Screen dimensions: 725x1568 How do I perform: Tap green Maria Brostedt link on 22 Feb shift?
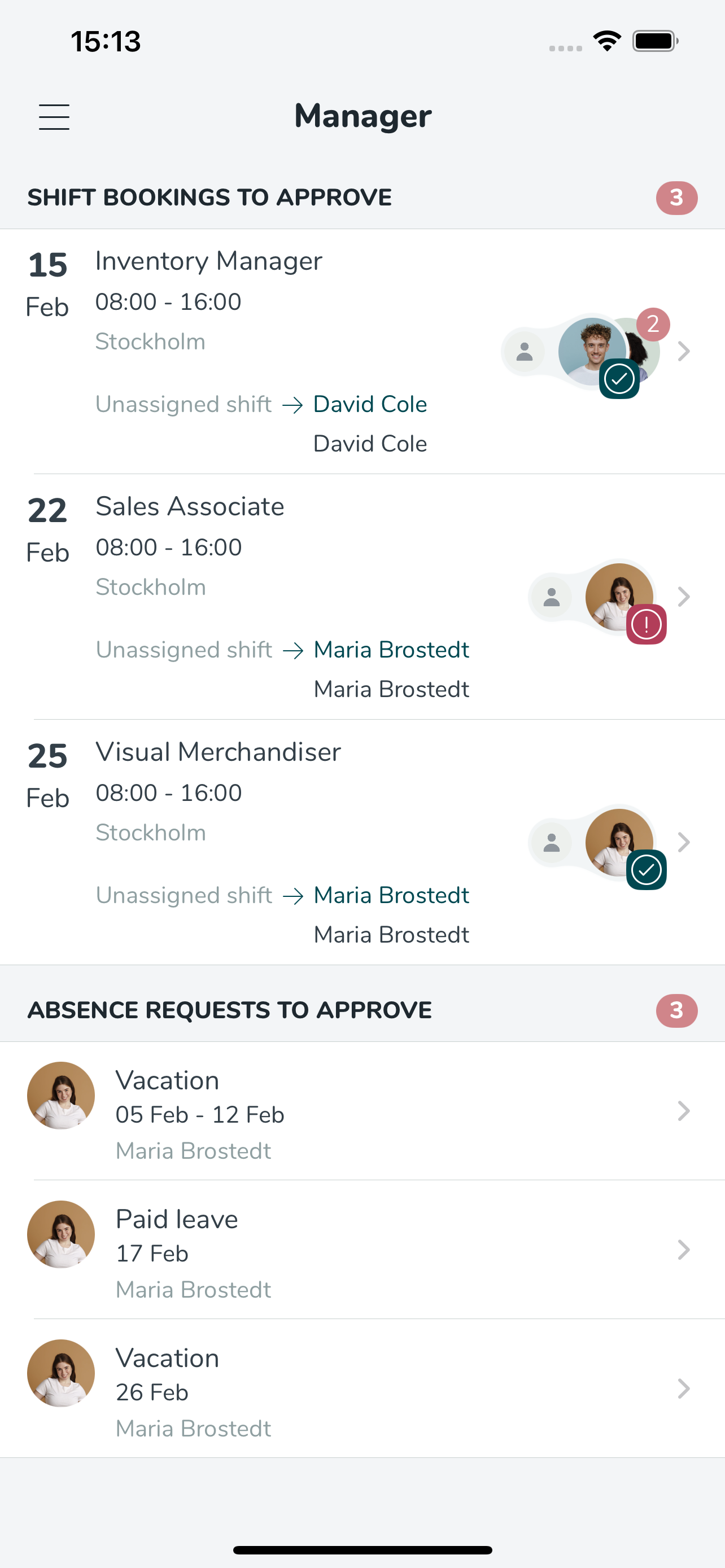tap(391, 650)
